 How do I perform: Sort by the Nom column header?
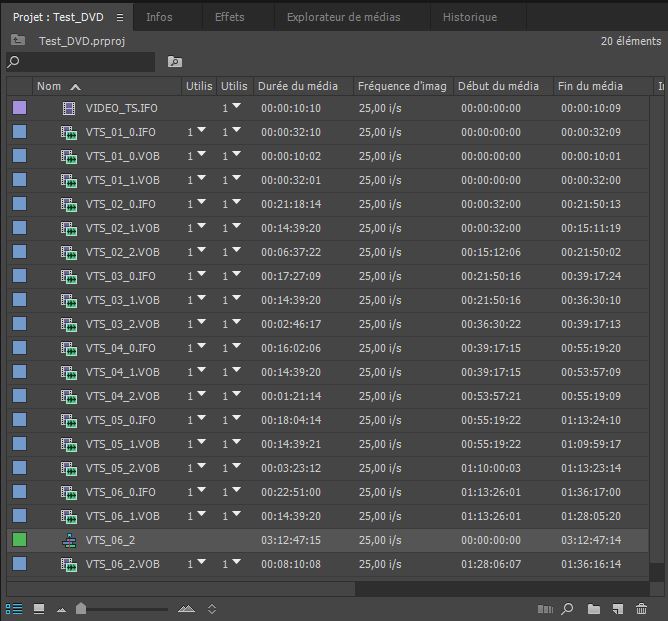(x=107, y=86)
